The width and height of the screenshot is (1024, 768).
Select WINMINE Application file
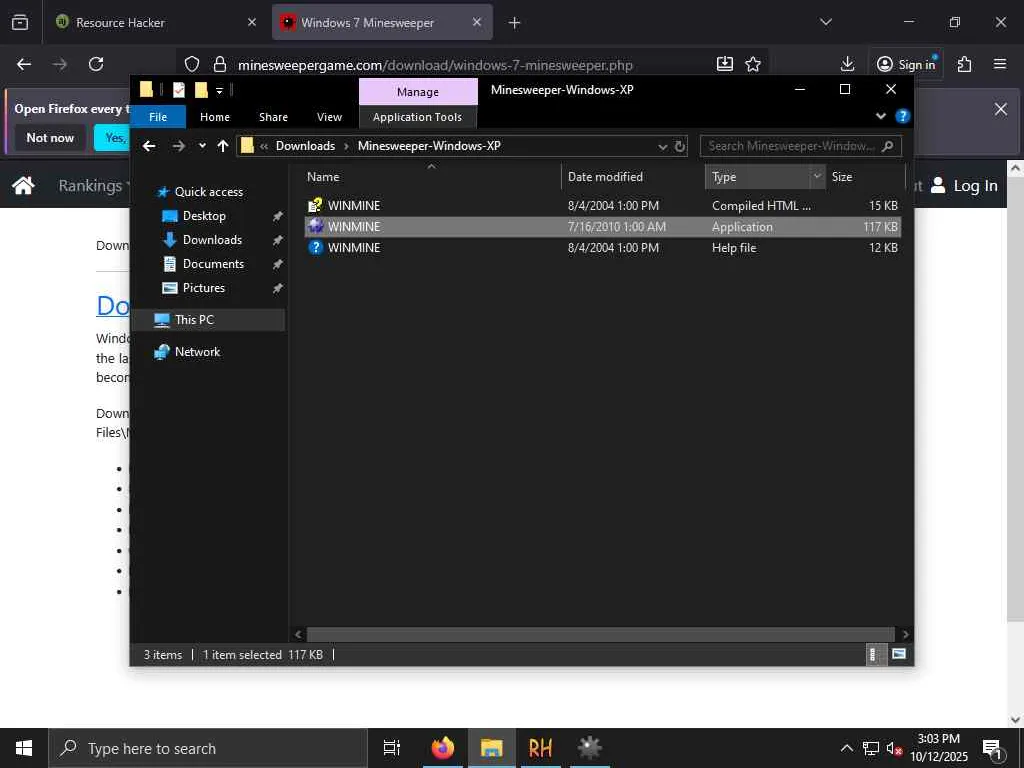[603, 227]
